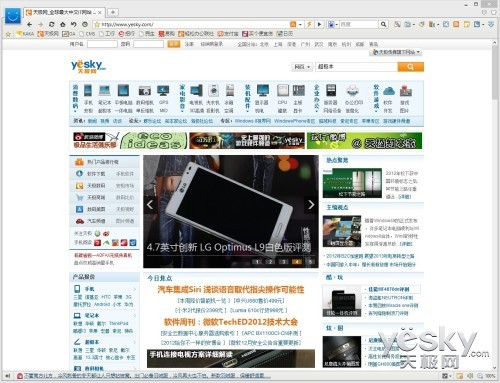Click the printer category icon

point(352,91)
